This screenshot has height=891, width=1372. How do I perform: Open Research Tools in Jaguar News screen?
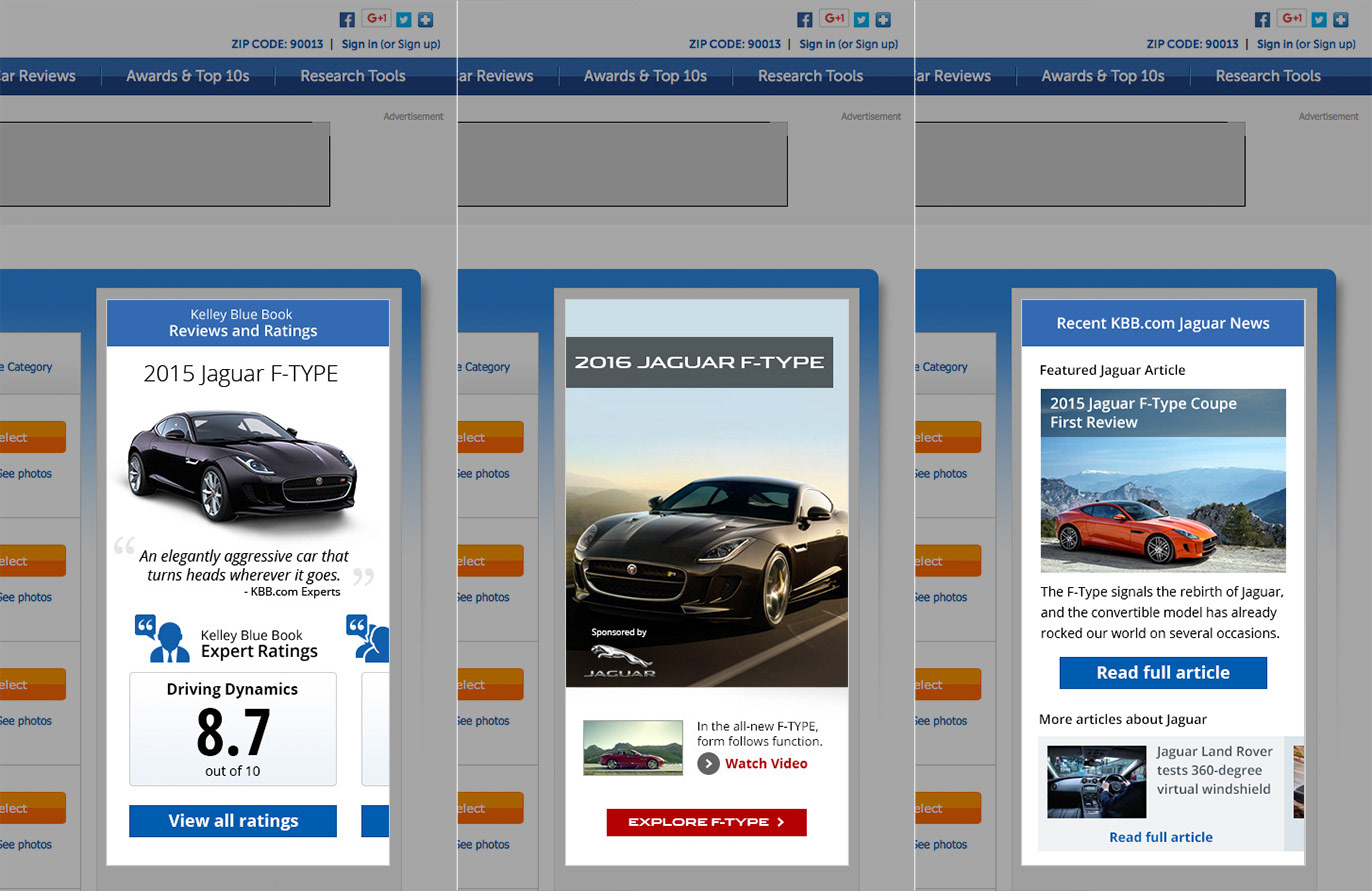click(x=1268, y=76)
